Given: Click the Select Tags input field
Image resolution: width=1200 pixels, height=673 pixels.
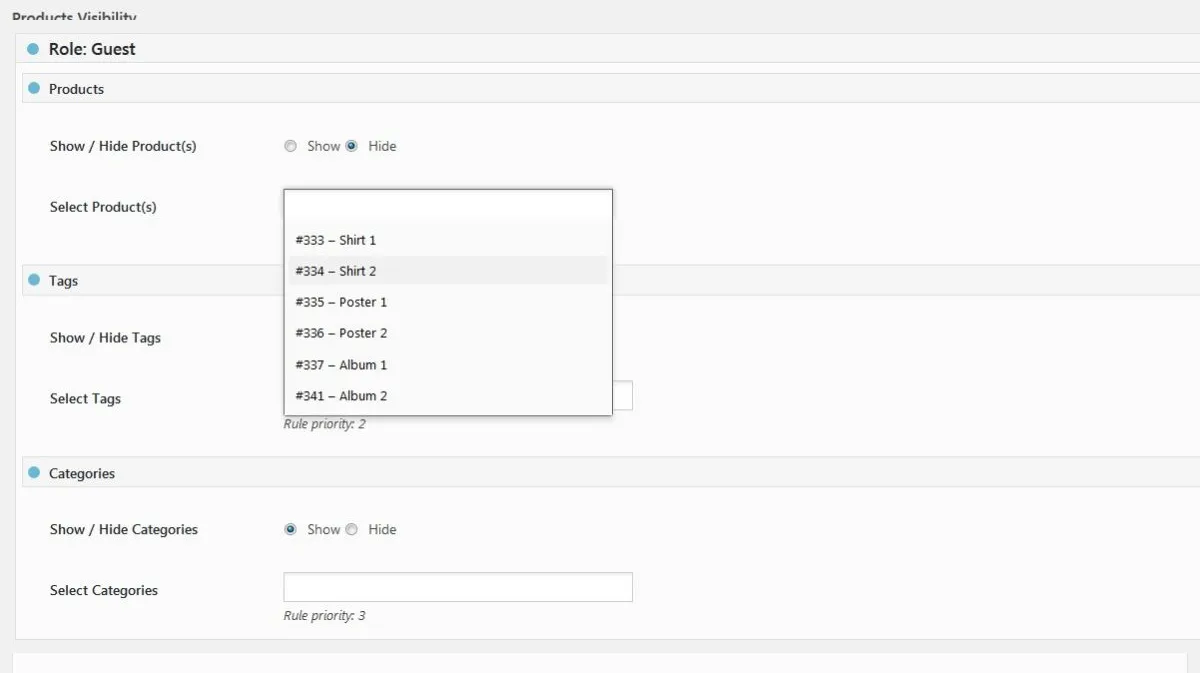Looking at the screenshot, I should point(622,395).
